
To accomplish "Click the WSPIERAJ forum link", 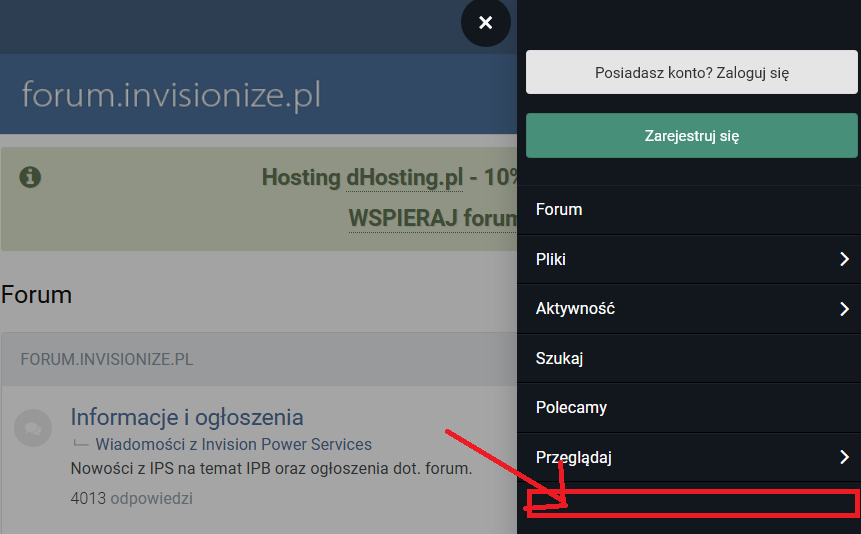I will 431,218.
